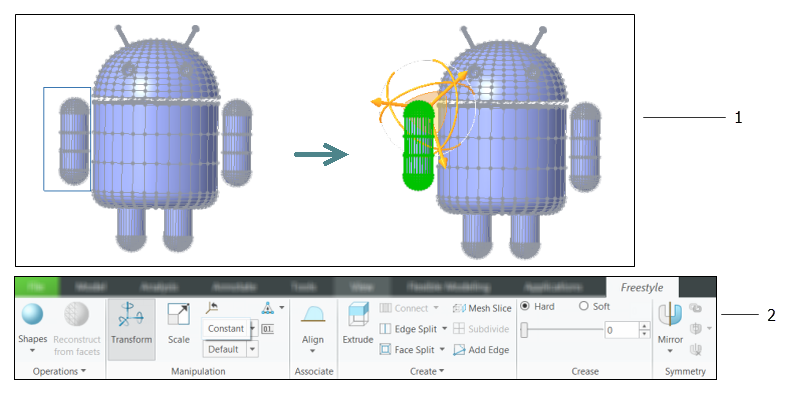802x402 pixels.
Task: Use the Add Edge tool
Action: click(x=482, y=350)
